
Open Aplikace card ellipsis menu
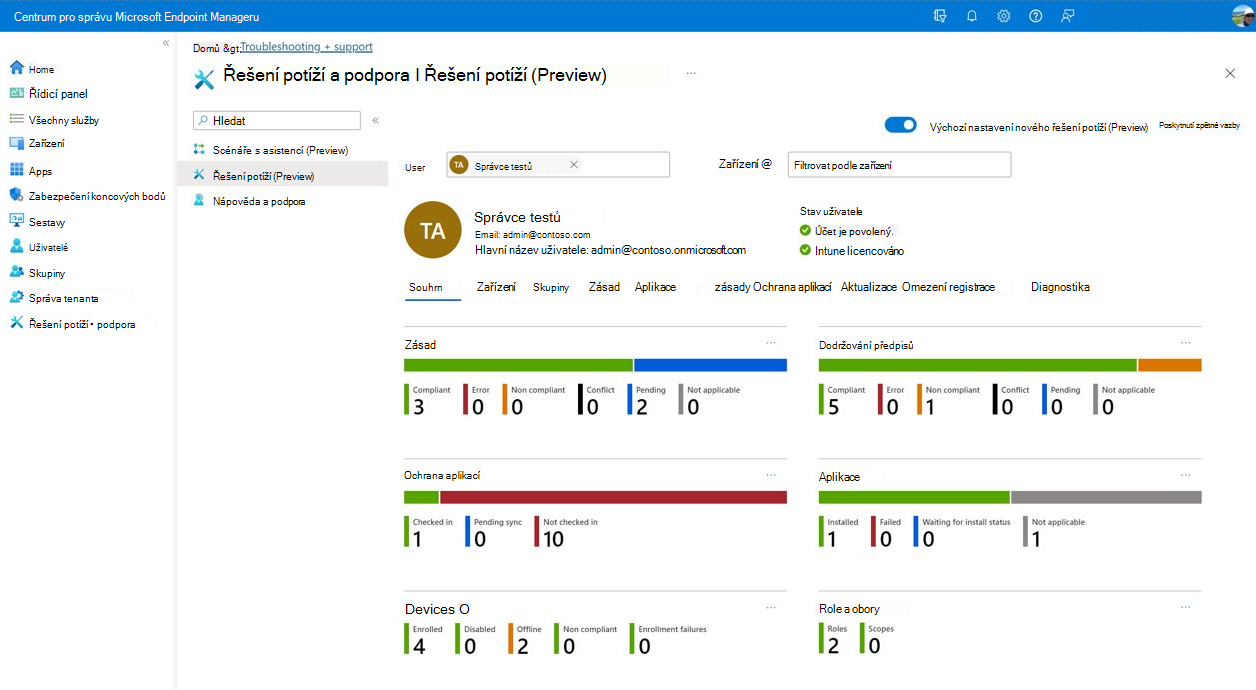point(1186,474)
